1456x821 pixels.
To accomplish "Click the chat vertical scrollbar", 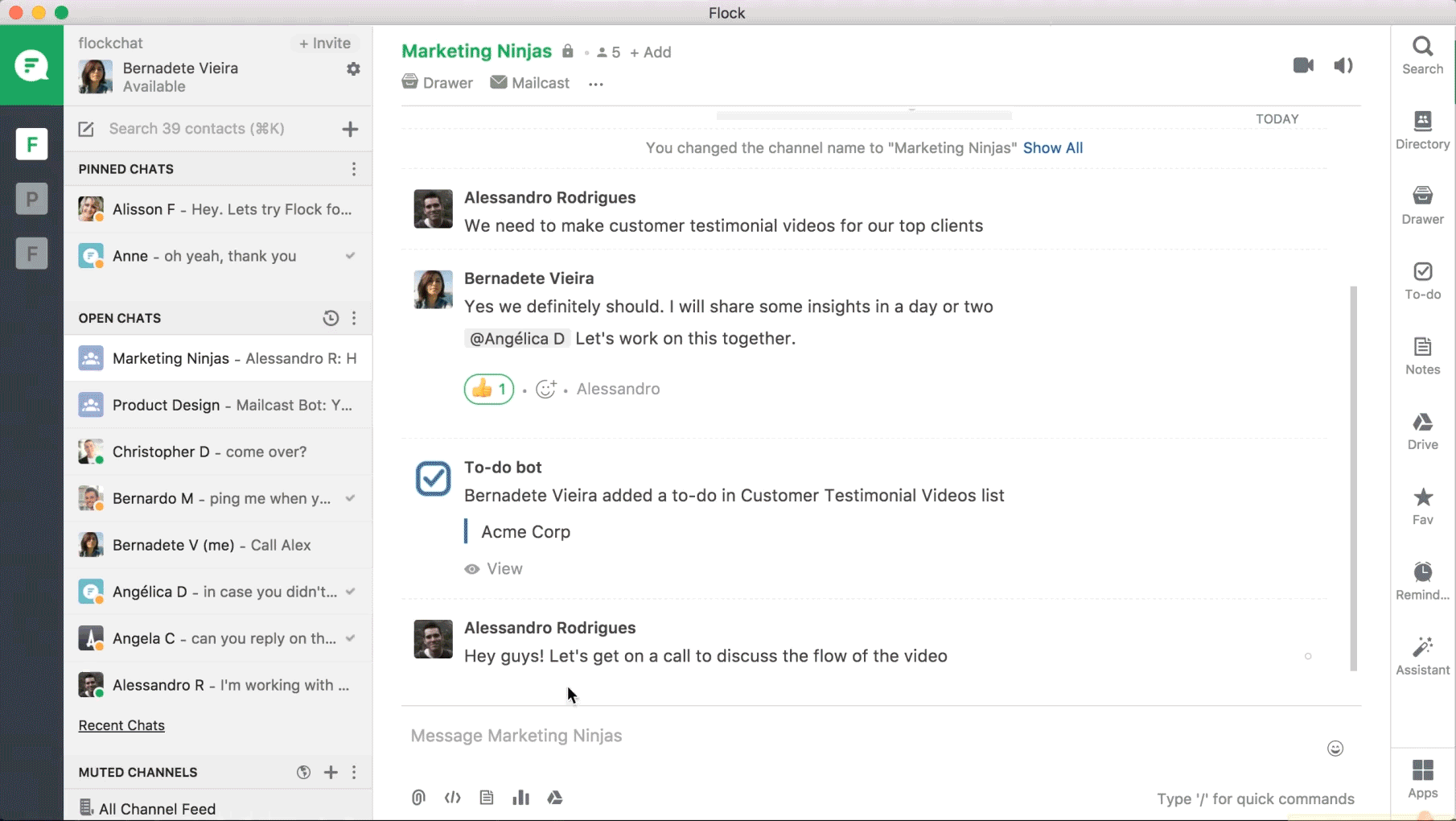I will pos(1353,478).
